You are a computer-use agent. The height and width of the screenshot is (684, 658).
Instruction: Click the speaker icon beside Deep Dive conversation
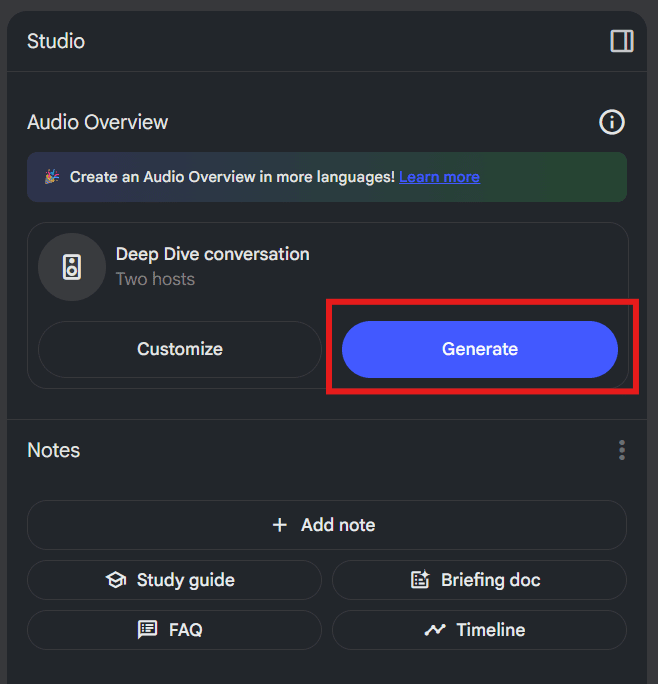pyautogui.click(x=72, y=267)
